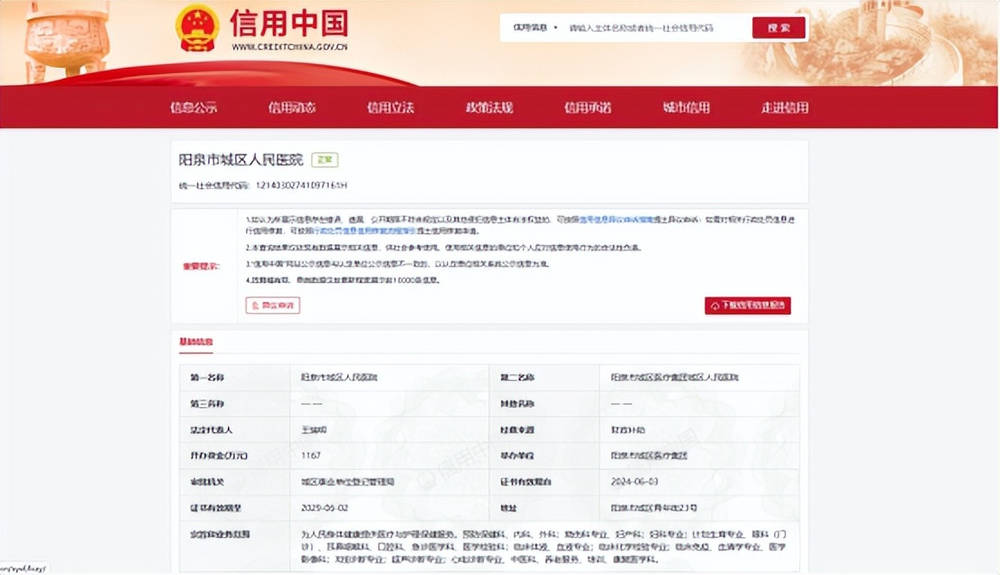
Task: Click the outlined 异议申诉 button
Action: point(272,305)
